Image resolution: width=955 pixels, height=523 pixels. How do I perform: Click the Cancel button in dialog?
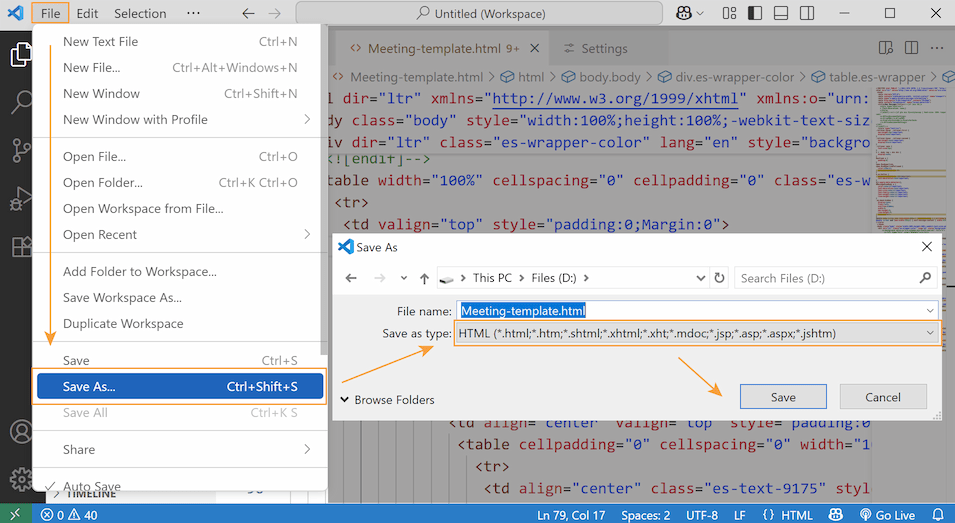(883, 397)
